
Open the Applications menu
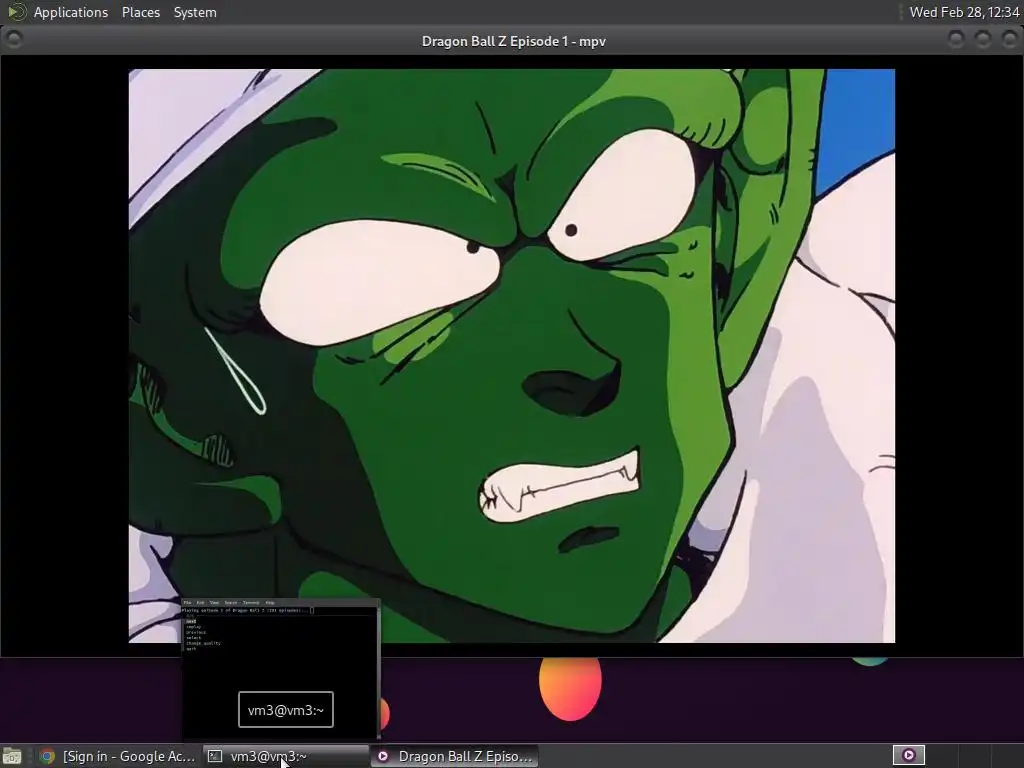[x=71, y=12]
